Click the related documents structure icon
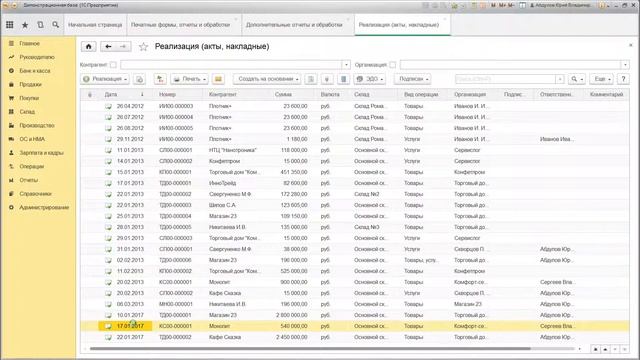 [311, 79]
